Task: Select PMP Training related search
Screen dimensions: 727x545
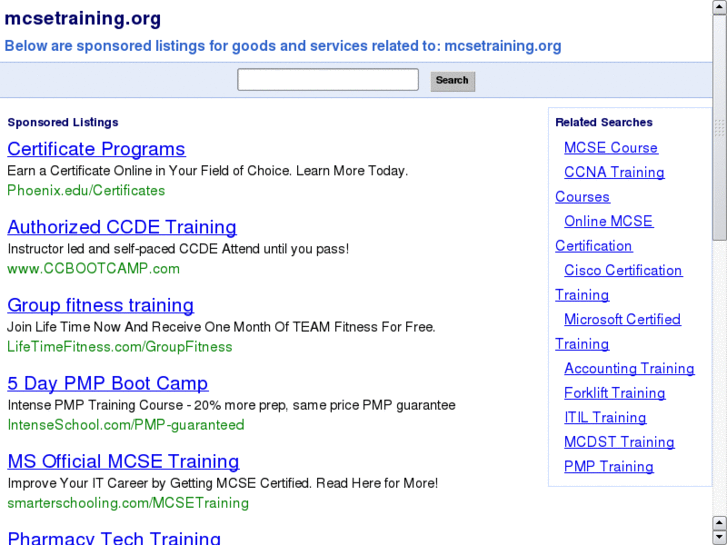Action: 609,467
